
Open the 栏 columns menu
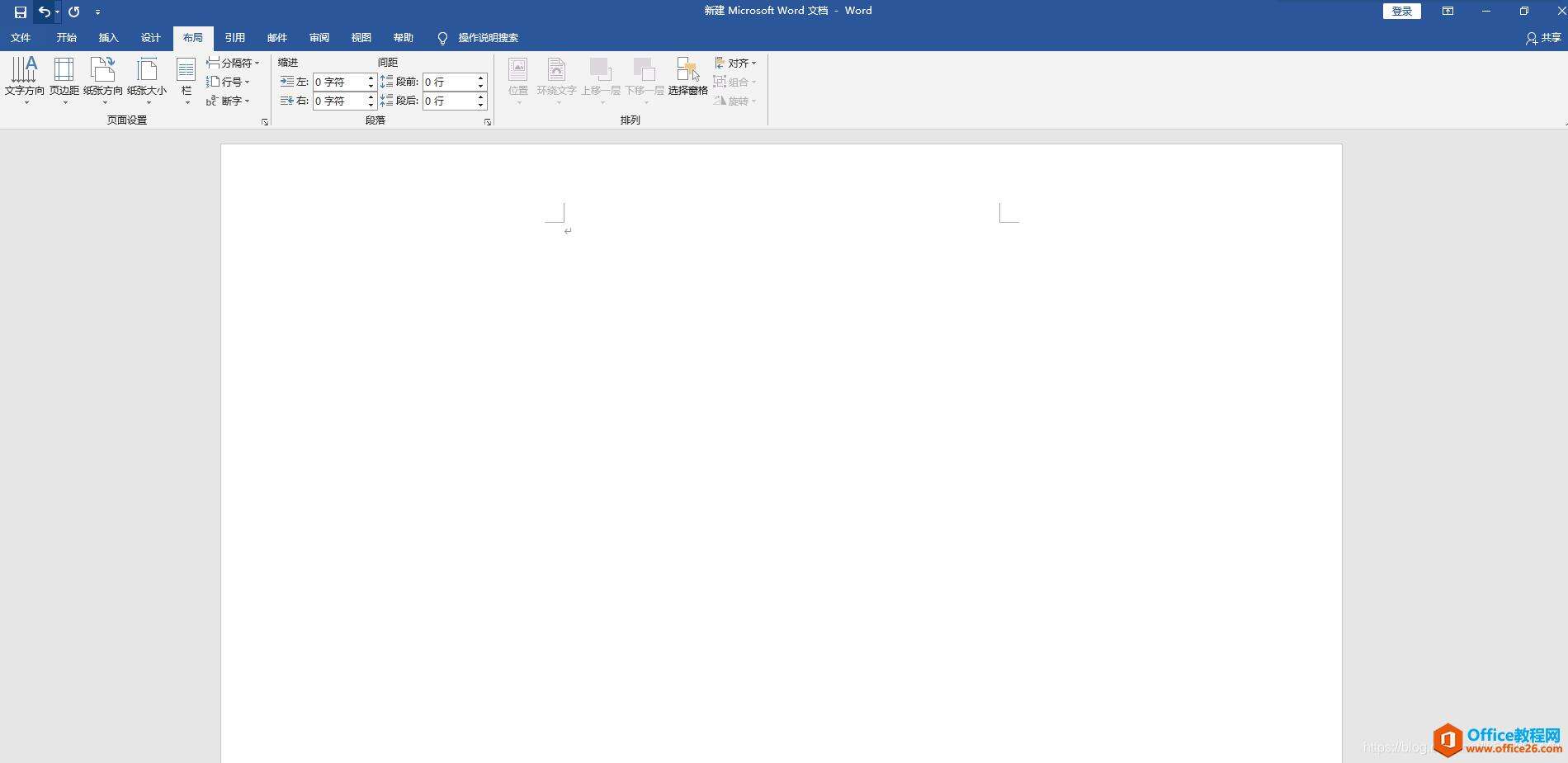click(187, 81)
